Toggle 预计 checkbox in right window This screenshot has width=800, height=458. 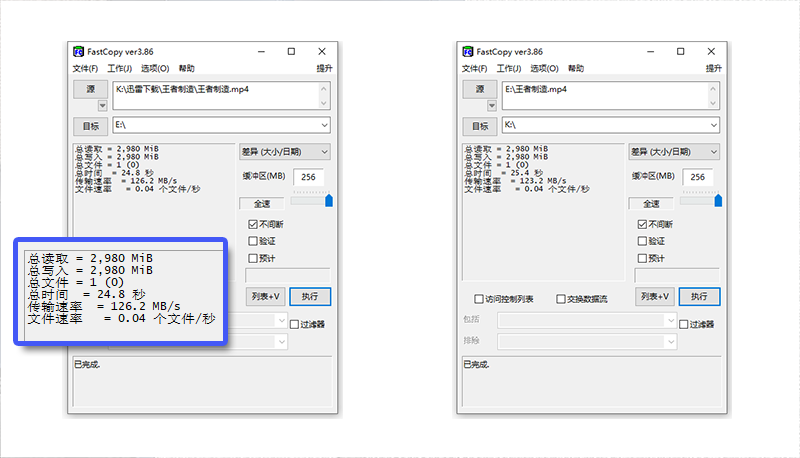click(642, 258)
